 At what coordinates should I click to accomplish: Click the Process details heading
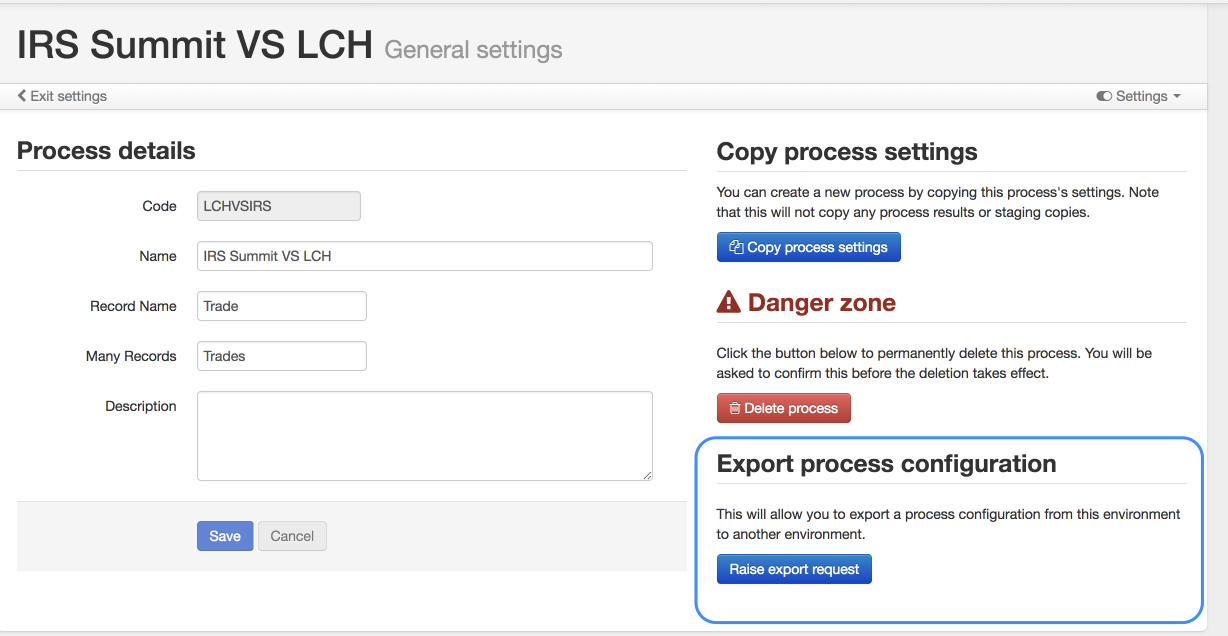[107, 151]
